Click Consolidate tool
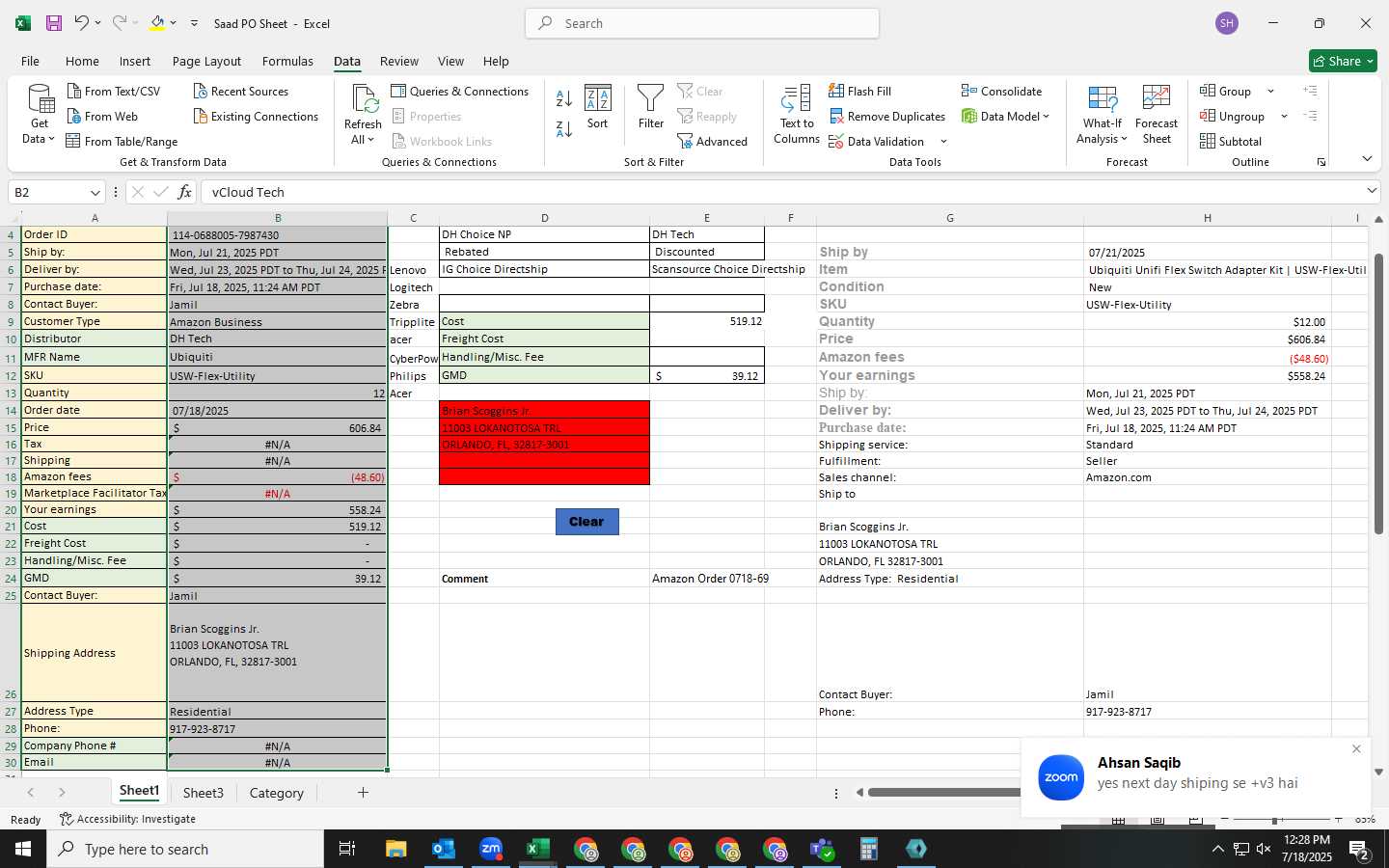The image size is (1389, 868). tap(1002, 91)
